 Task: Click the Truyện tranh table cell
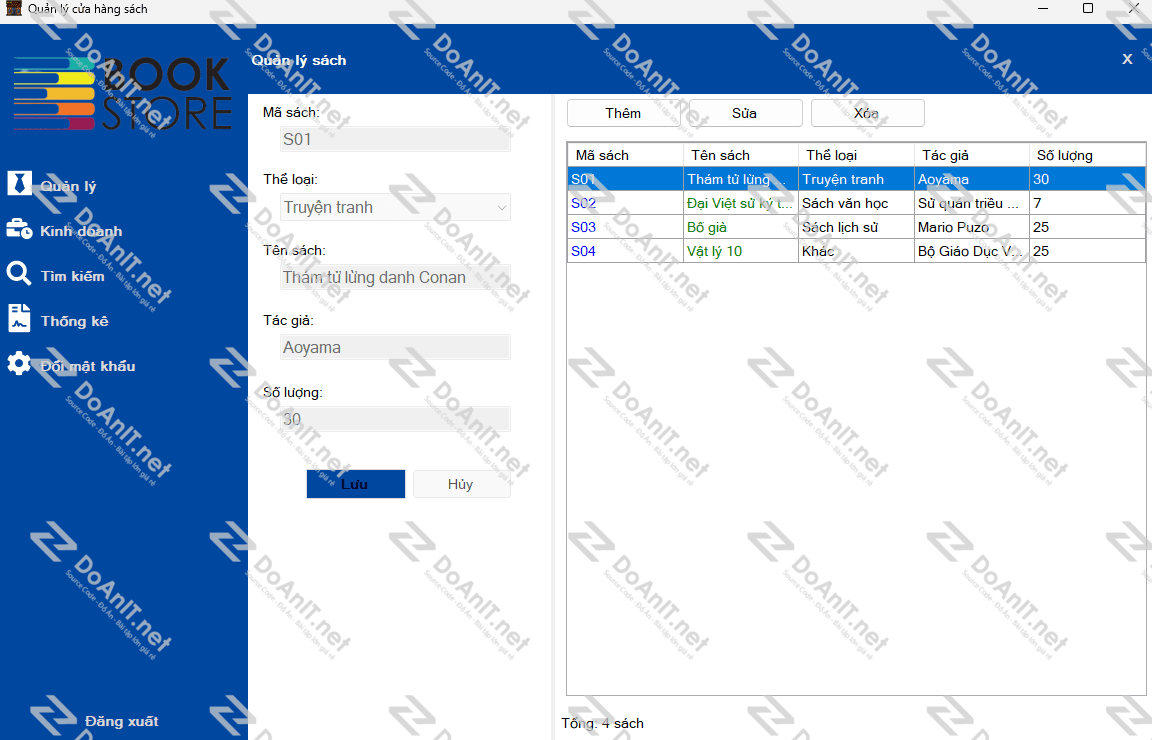(856, 179)
